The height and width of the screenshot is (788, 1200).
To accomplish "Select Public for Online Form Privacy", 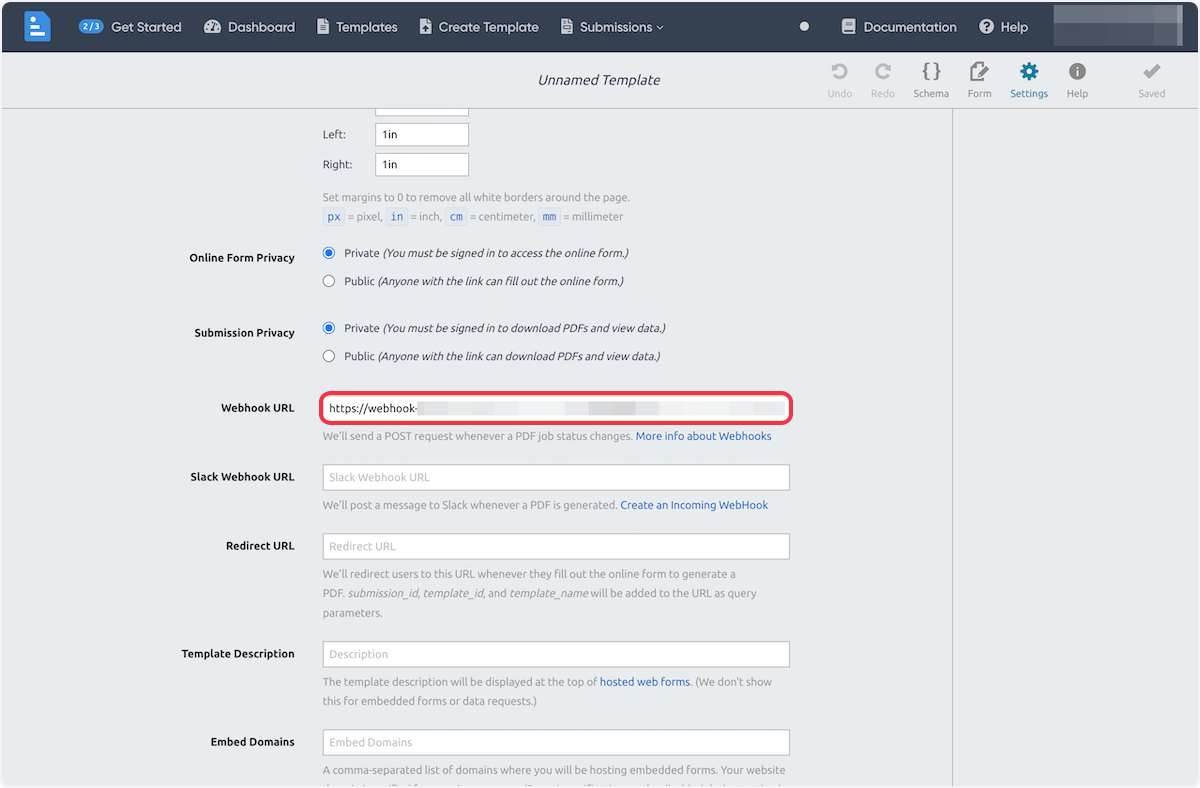I will coord(329,281).
